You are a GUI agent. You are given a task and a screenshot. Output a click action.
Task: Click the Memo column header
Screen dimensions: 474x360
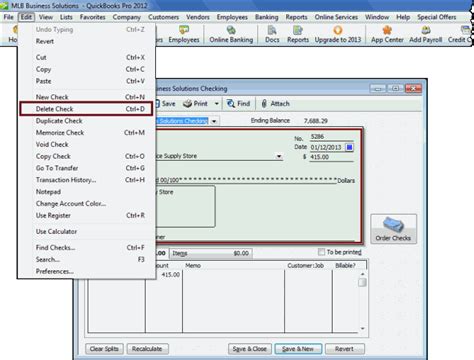click(193, 266)
